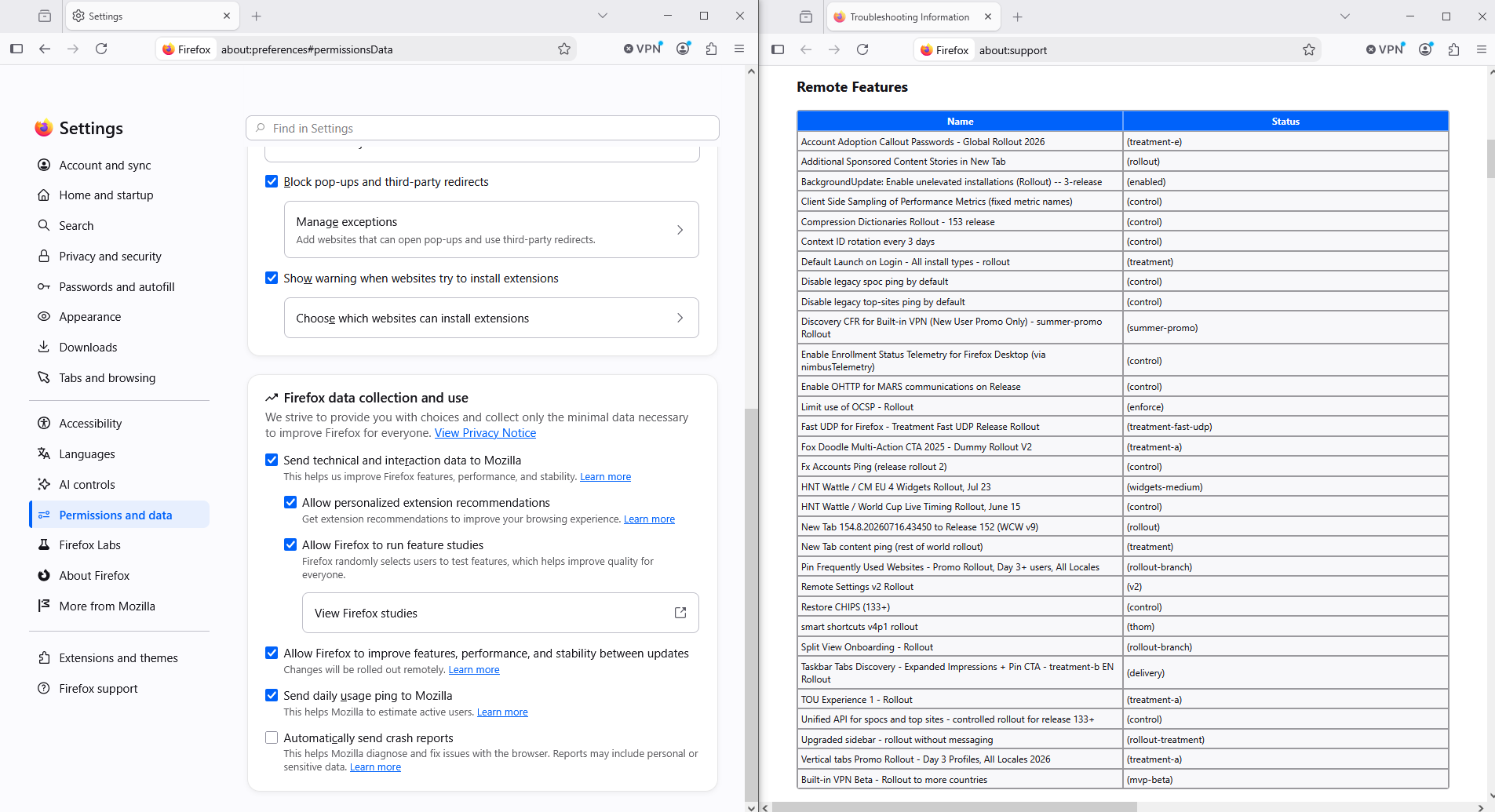Enable Automatically send crash reports
Image resolution: width=1495 pixels, height=812 pixels.
272,737
